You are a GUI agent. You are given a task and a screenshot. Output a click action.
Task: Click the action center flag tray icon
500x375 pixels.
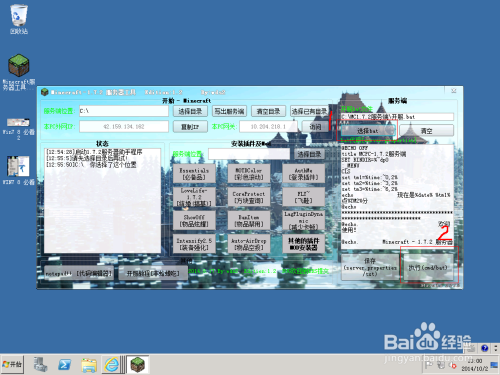click(429, 365)
